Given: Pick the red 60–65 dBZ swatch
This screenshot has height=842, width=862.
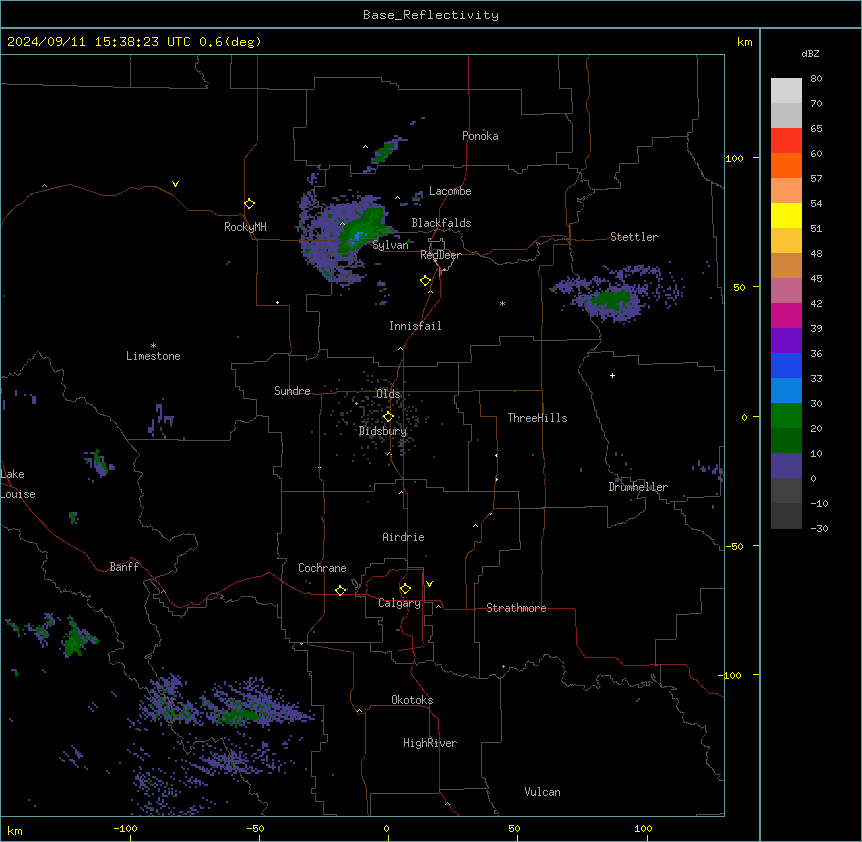Looking at the screenshot, I should (786, 141).
